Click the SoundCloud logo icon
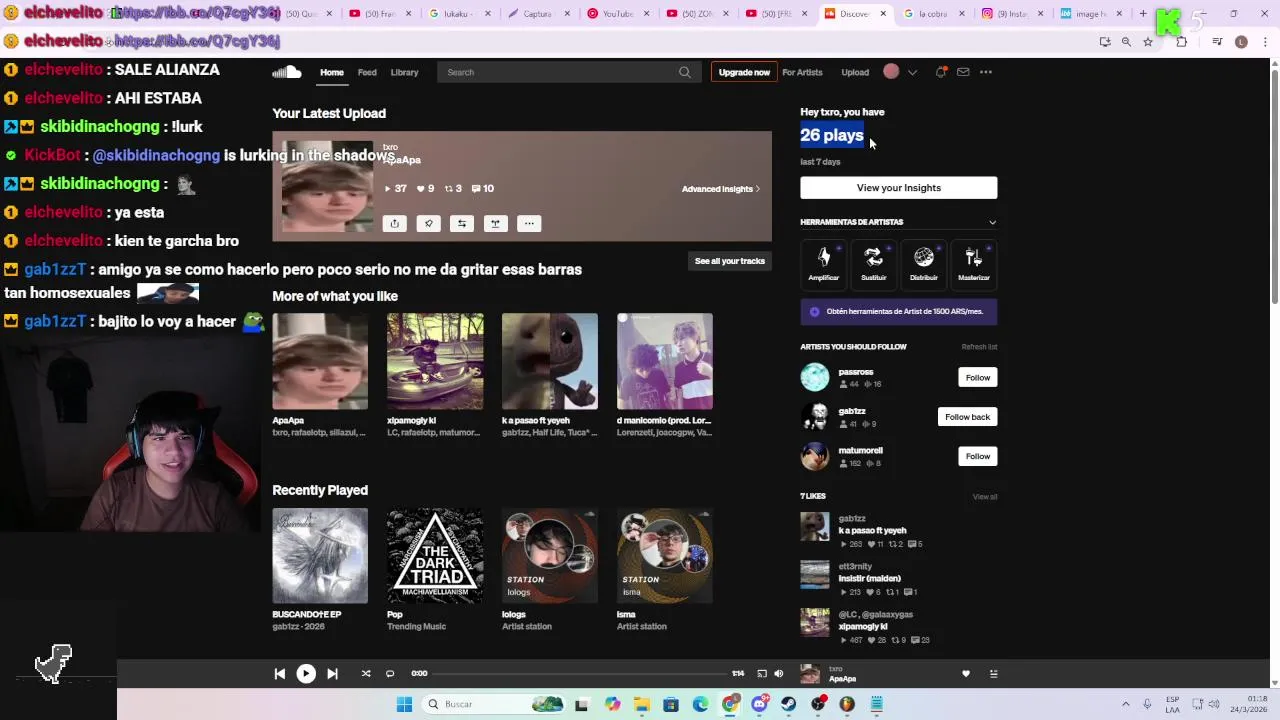Image resolution: width=1280 pixels, height=720 pixels. pos(287,72)
